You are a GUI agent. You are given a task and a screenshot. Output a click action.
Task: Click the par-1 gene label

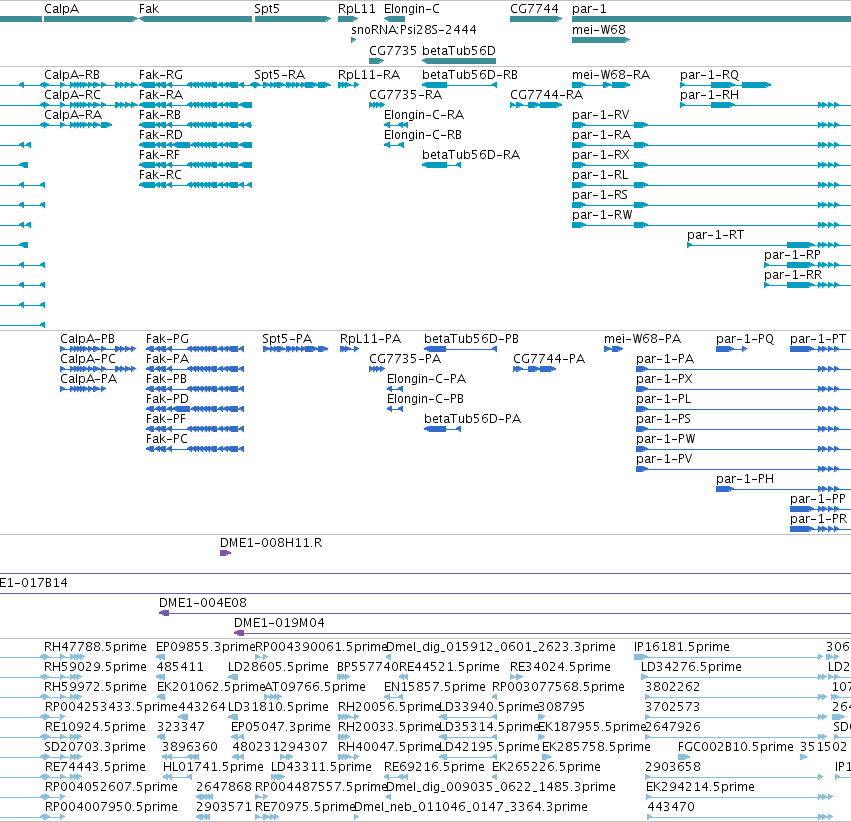pyautogui.click(x=589, y=9)
